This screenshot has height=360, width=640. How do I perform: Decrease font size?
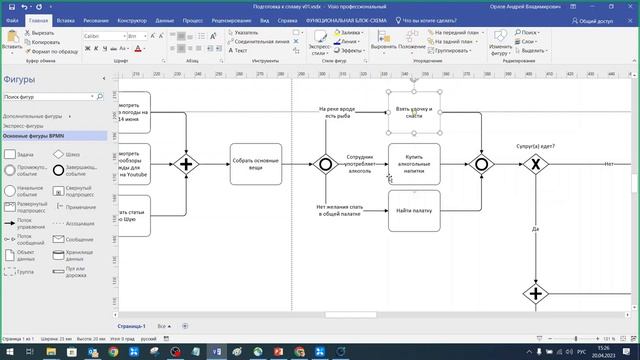tap(161, 36)
